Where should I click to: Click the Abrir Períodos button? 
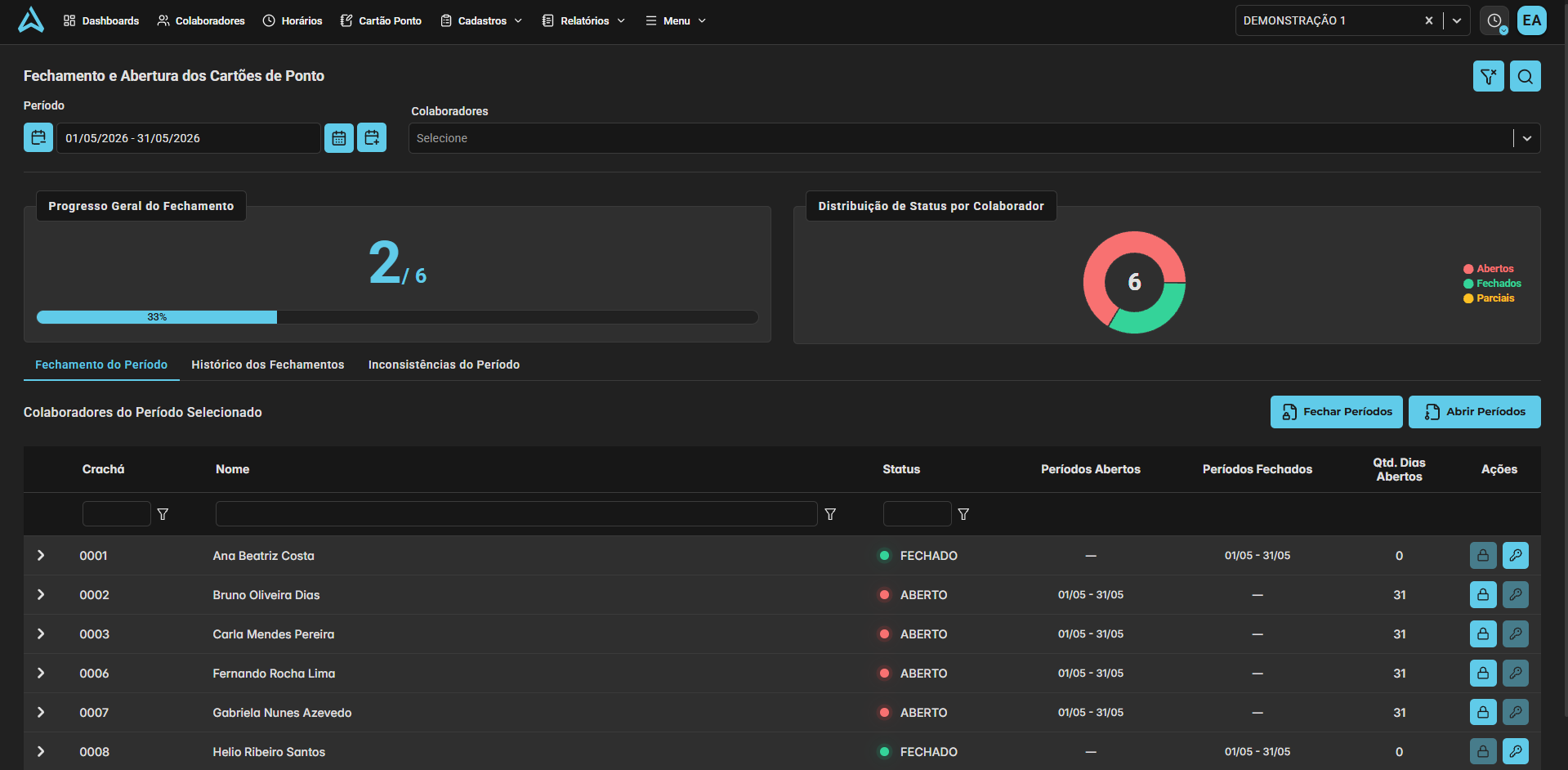pyautogui.click(x=1475, y=412)
